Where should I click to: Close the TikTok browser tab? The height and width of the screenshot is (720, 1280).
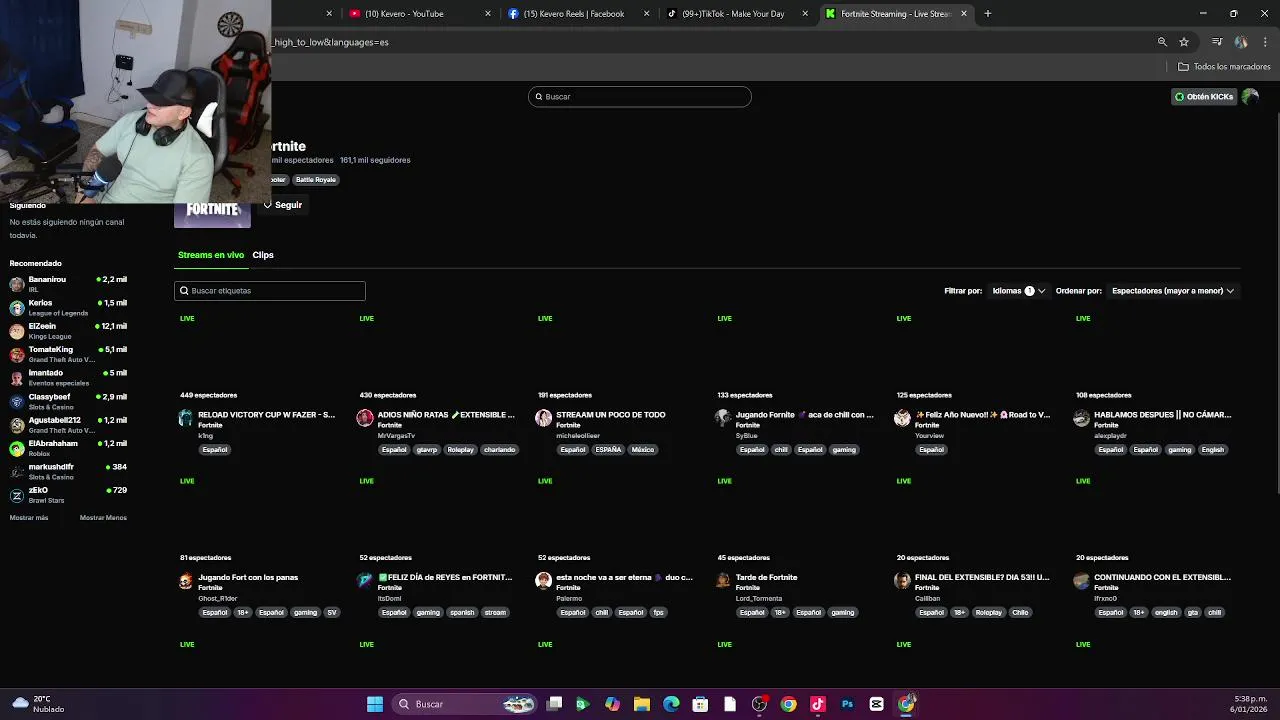coord(805,14)
